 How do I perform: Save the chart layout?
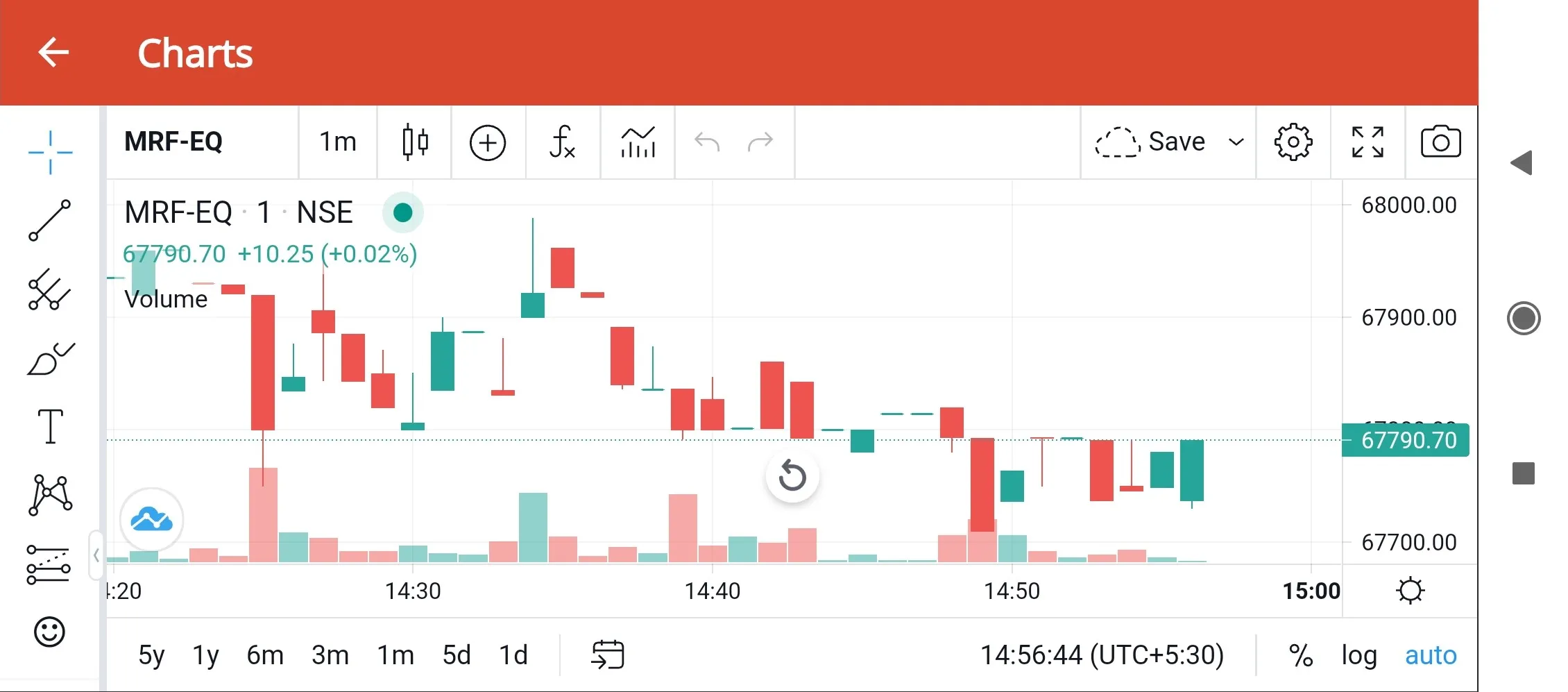[x=1150, y=142]
